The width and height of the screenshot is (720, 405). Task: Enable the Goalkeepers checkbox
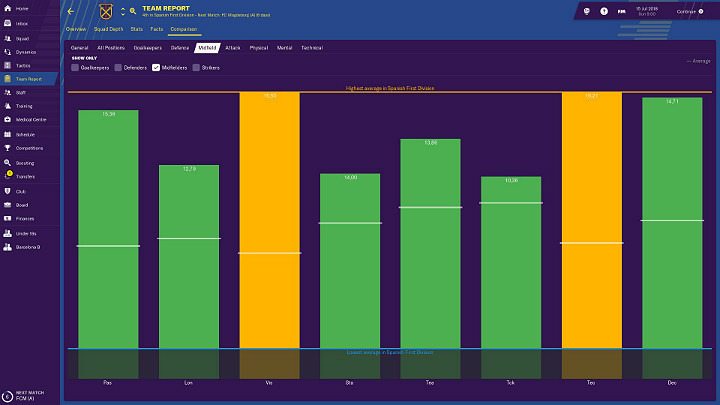[75, 68]
